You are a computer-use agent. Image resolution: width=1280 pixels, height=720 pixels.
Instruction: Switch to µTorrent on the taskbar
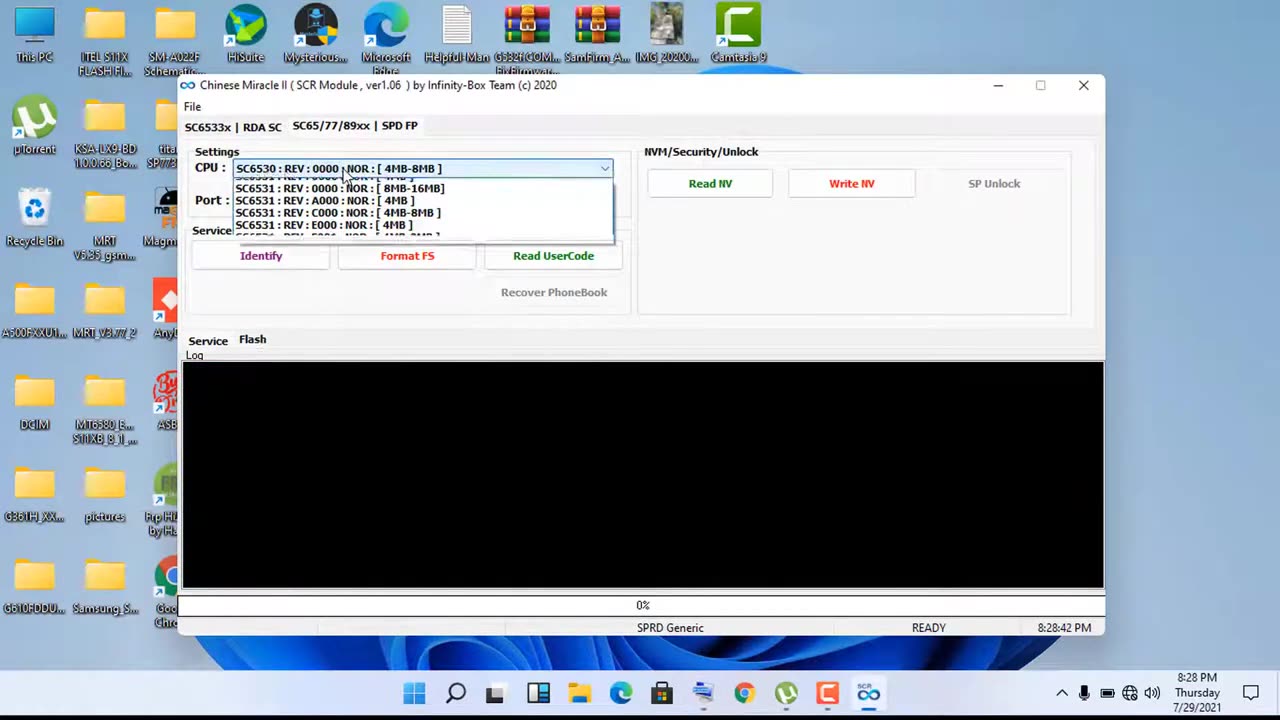[786, 693]
